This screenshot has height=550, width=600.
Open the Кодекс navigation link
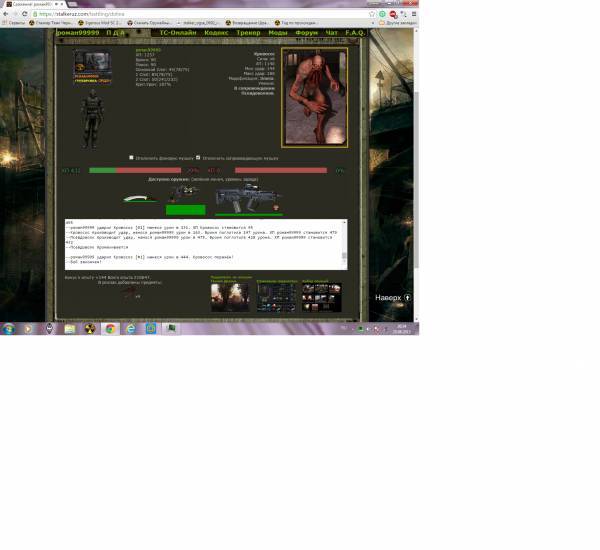coord(216,33)
